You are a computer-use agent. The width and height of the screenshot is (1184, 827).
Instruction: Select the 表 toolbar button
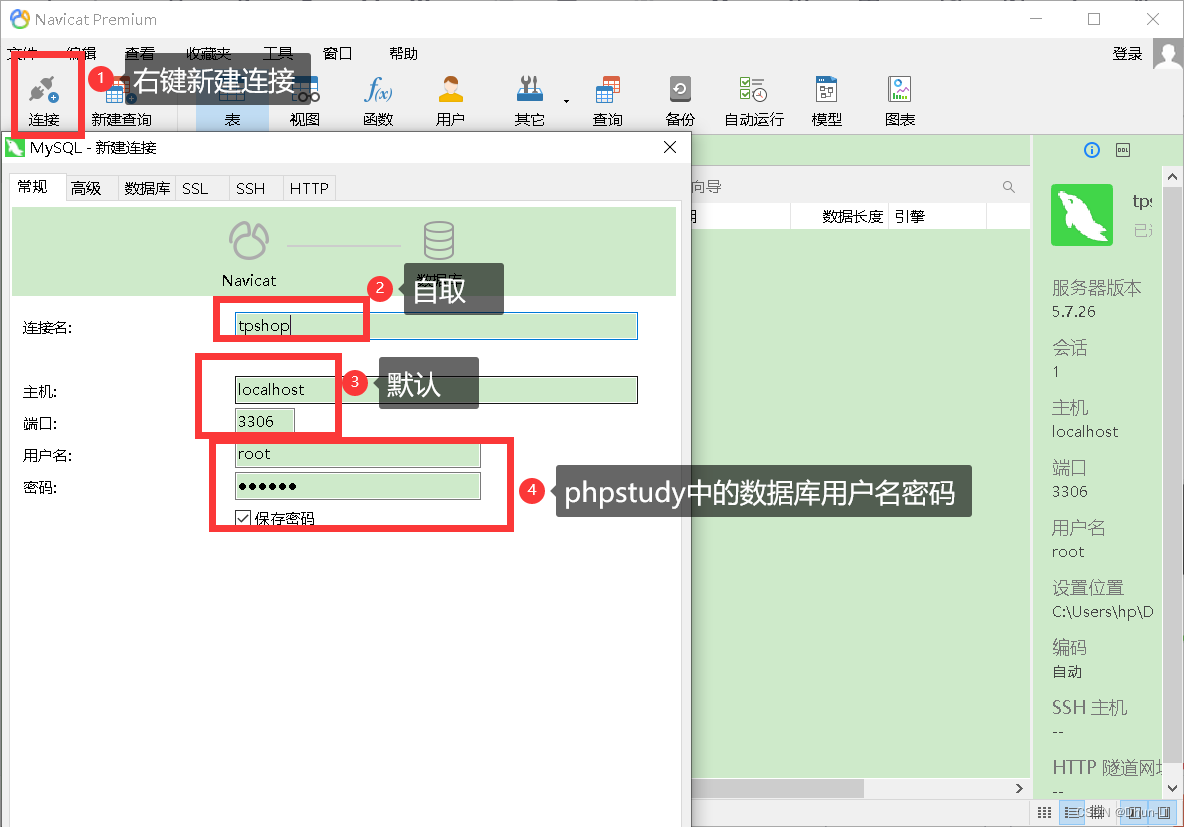click(232, 101)
